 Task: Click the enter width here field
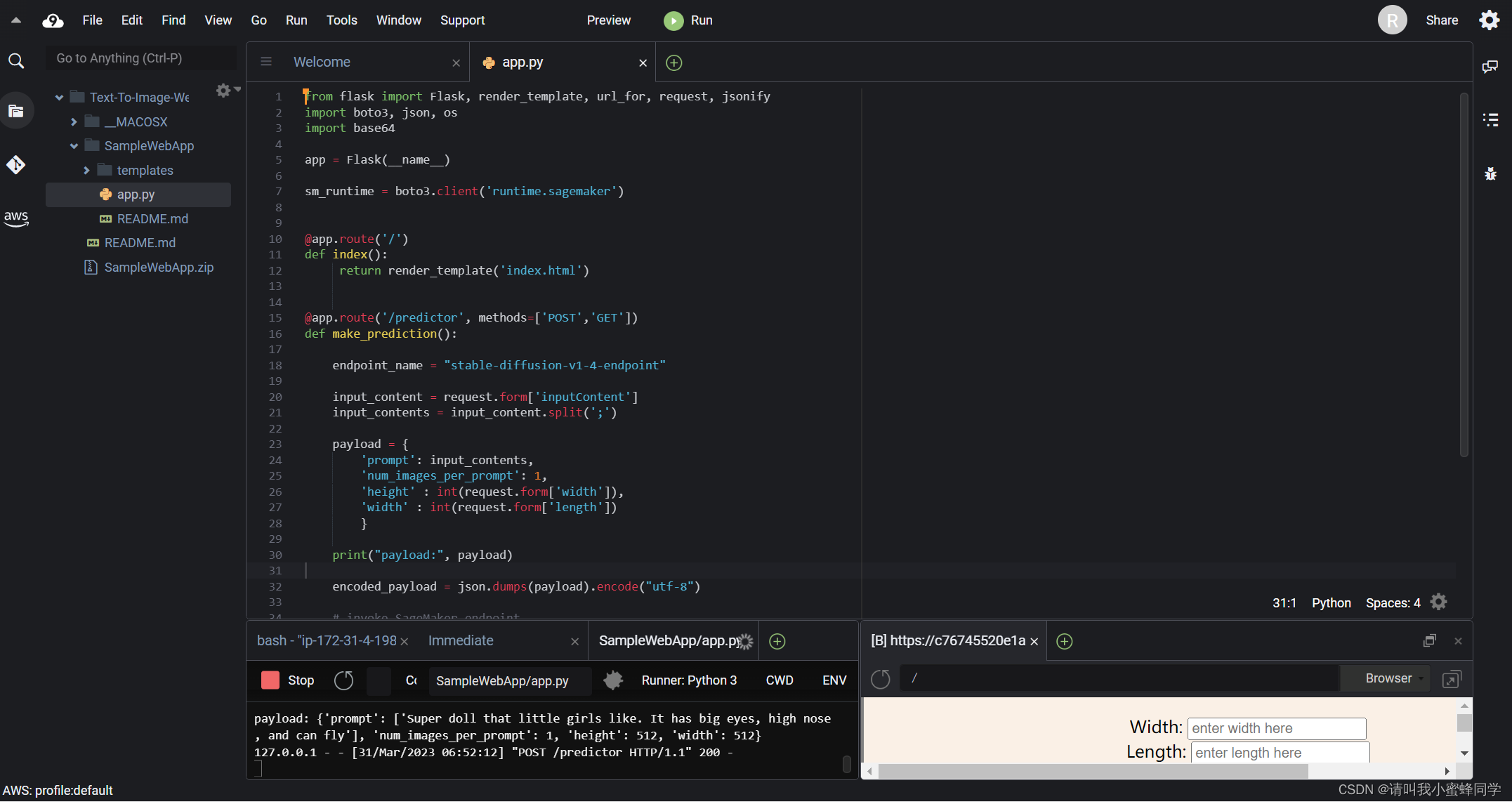point(1276,728)
